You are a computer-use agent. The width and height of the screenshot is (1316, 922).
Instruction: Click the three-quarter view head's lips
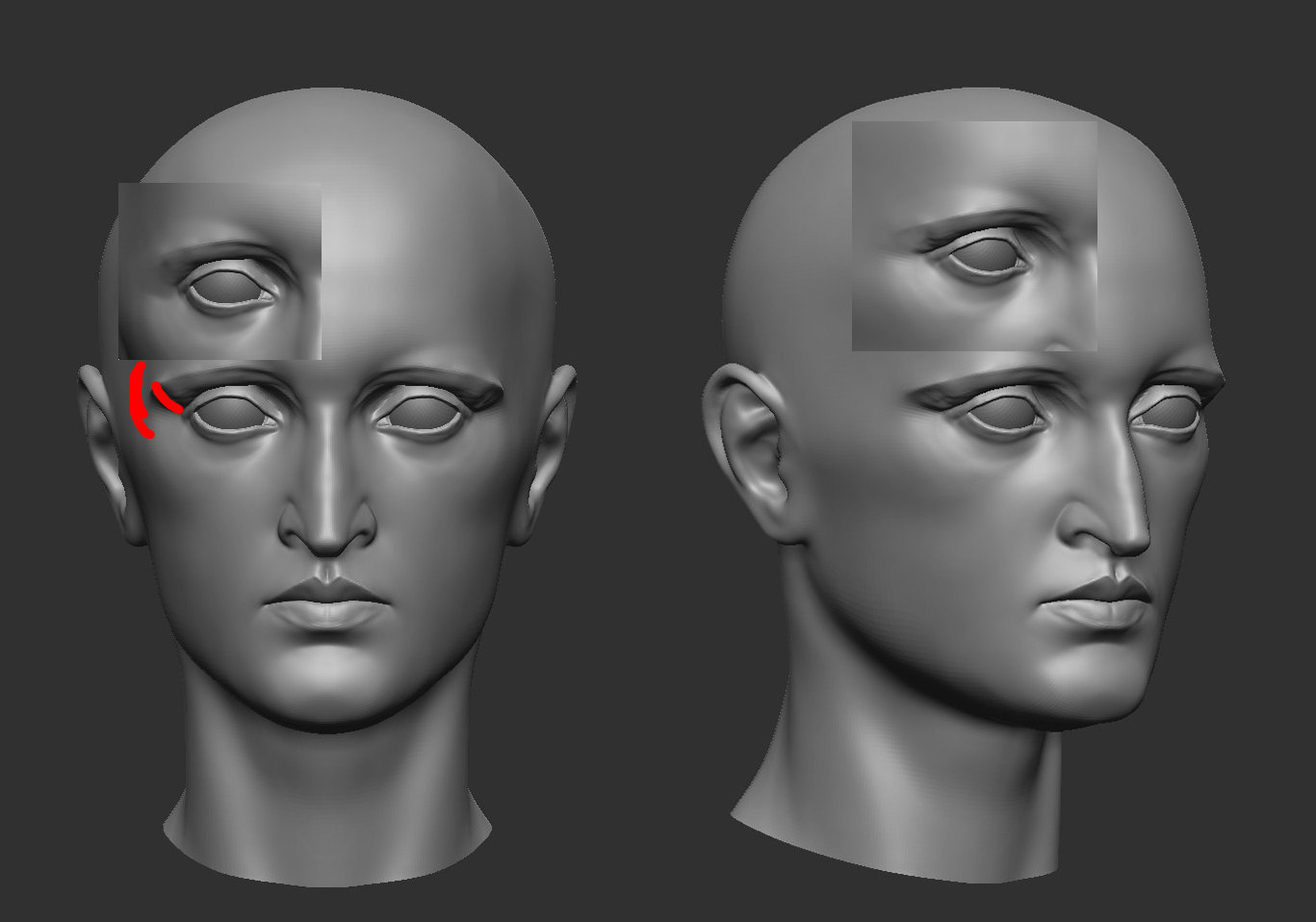1097,602
